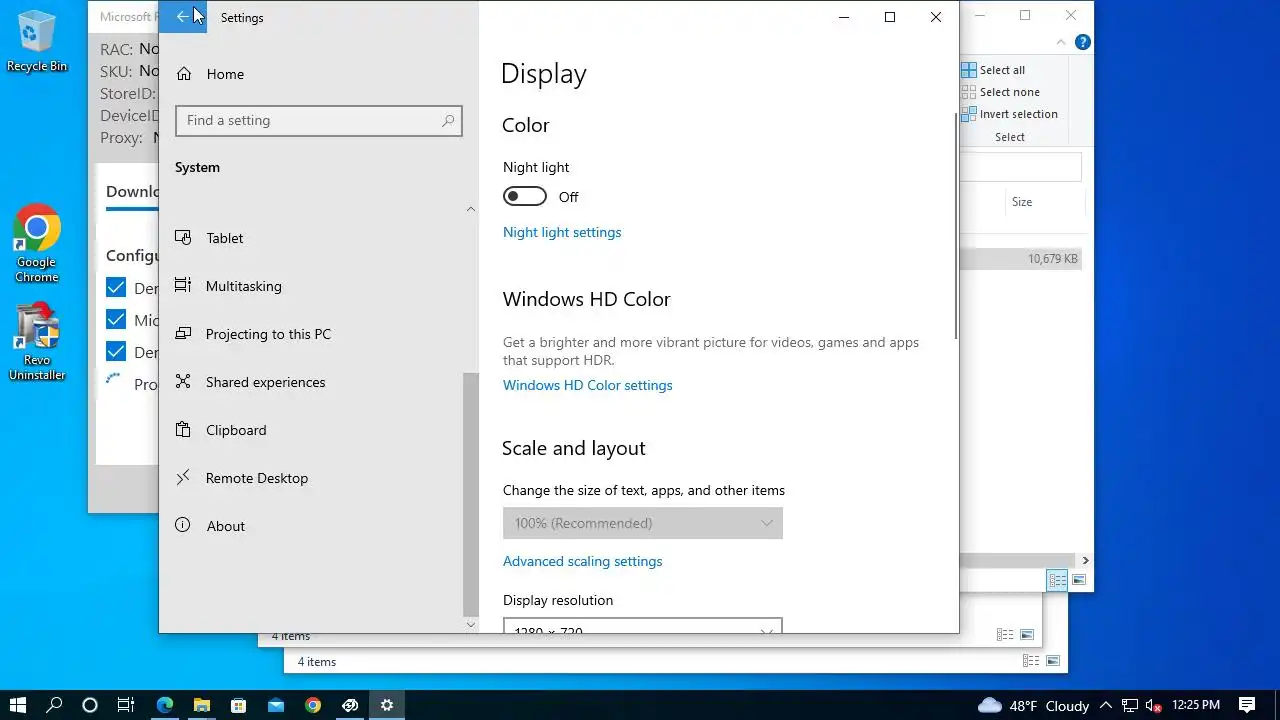Open weather widget showing 48°F Cloudy
Viewport: 1280px width, 720px height.
(x=1033, y=705)
